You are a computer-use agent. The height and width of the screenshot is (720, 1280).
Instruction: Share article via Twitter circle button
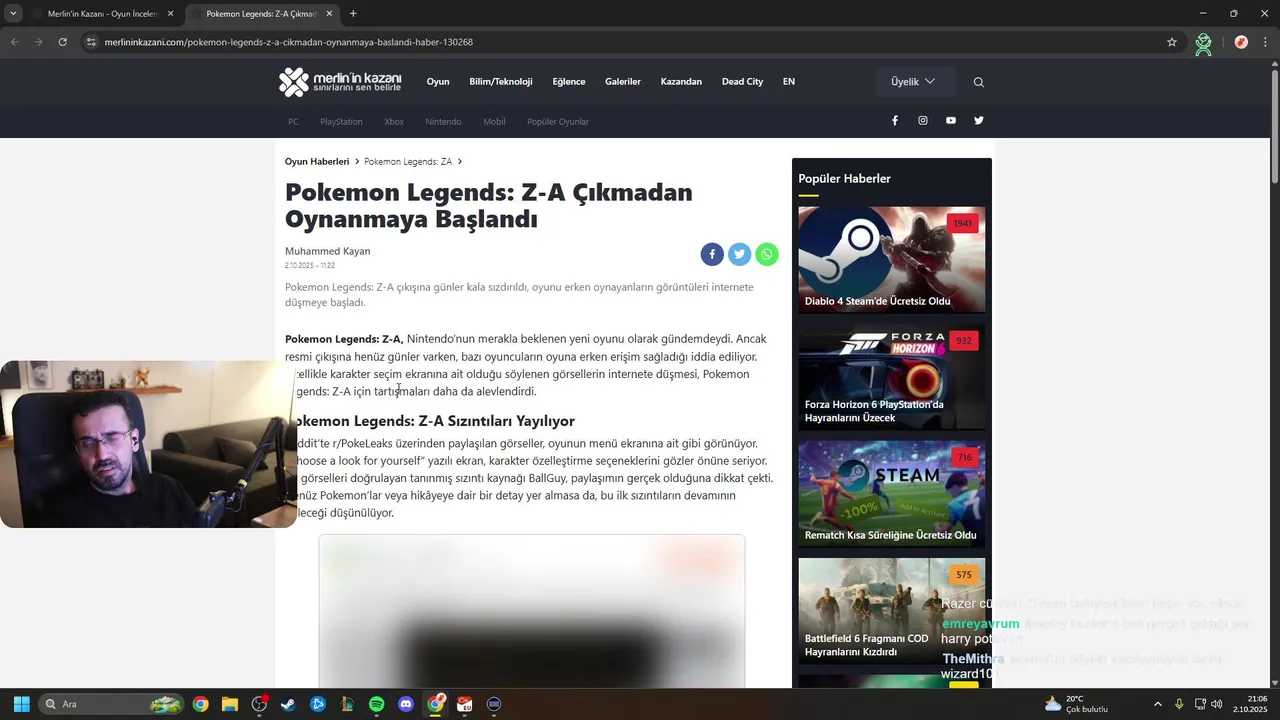[739, 254]
